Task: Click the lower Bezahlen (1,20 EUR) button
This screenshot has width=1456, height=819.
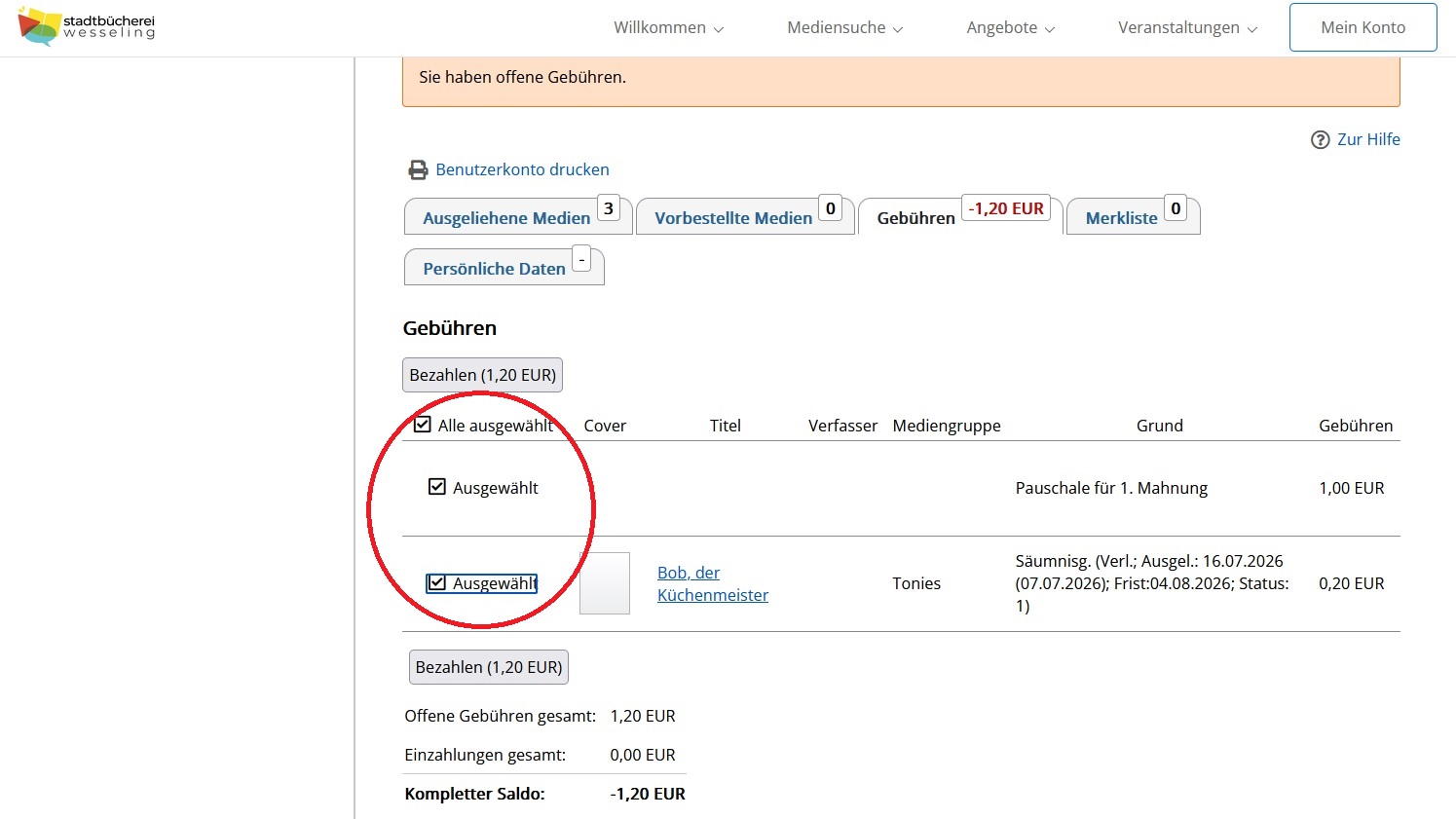Action: point(488,667)
